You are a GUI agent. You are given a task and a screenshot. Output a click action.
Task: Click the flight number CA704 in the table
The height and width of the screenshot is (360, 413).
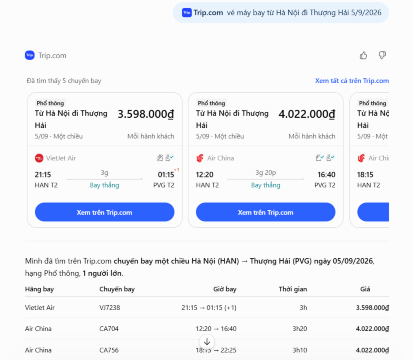[109, 329]
